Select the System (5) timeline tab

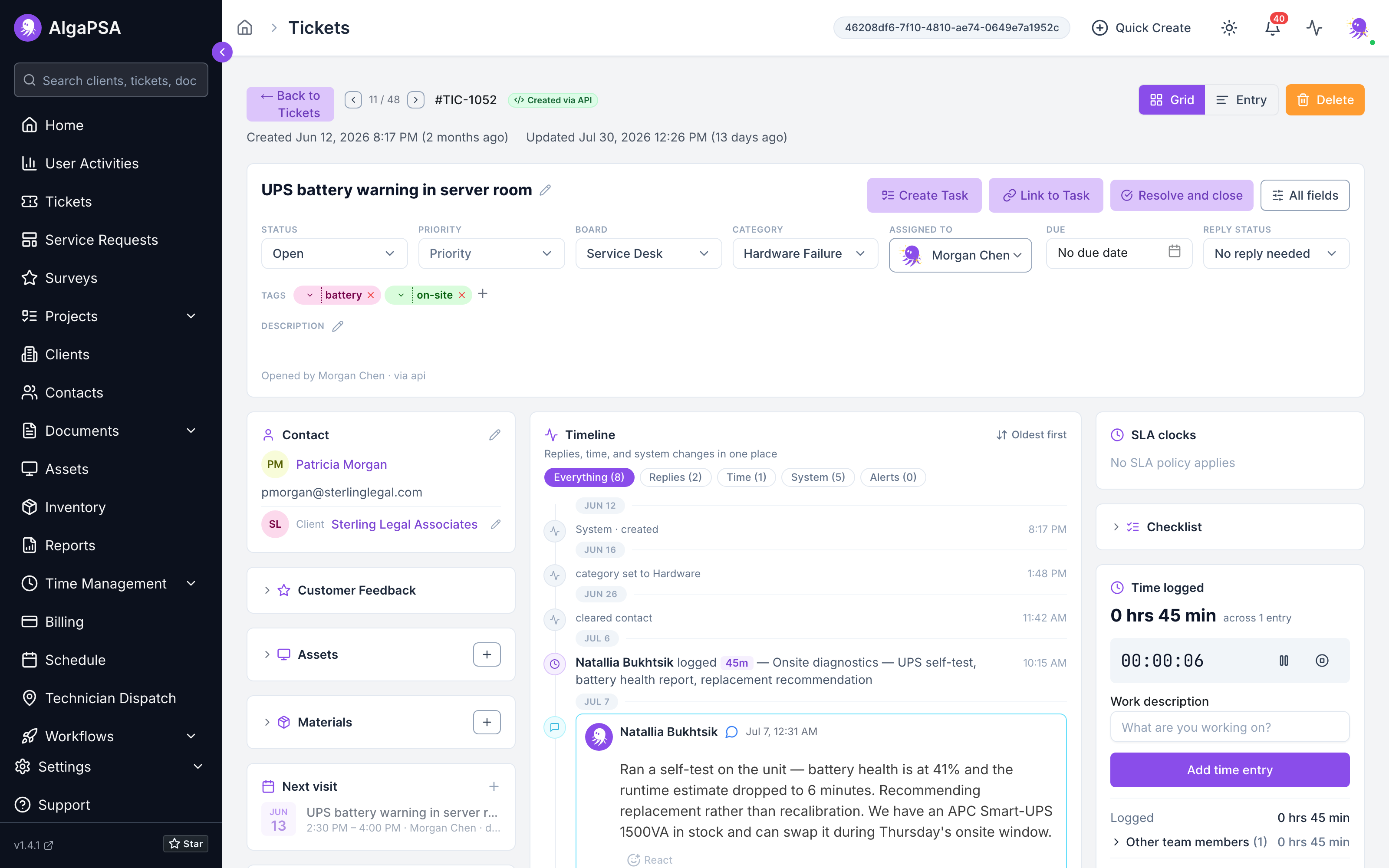point(817,477)
